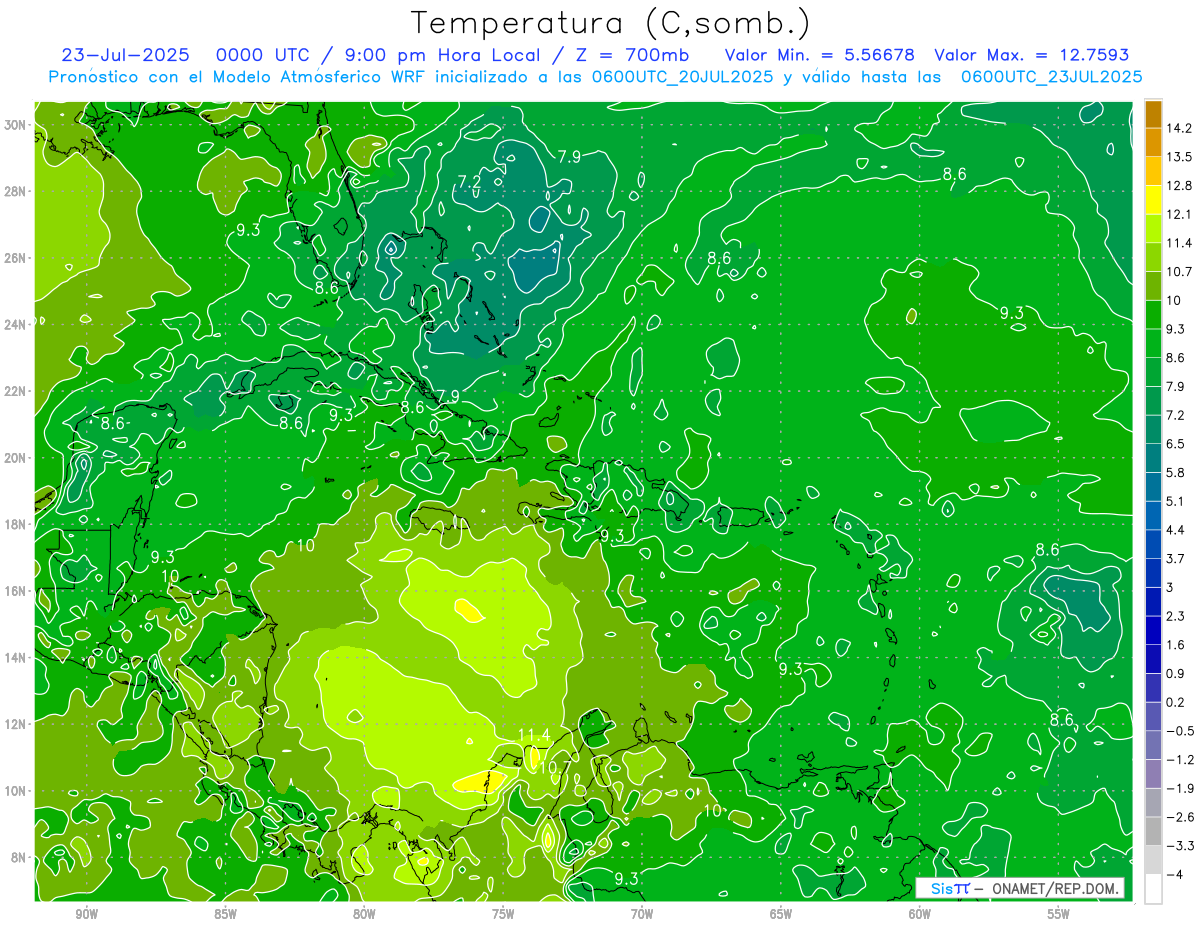Screen dimensions: 1200x927
Task: Click the 'Sis' logo text beside ONAMET
Action: 941,889
